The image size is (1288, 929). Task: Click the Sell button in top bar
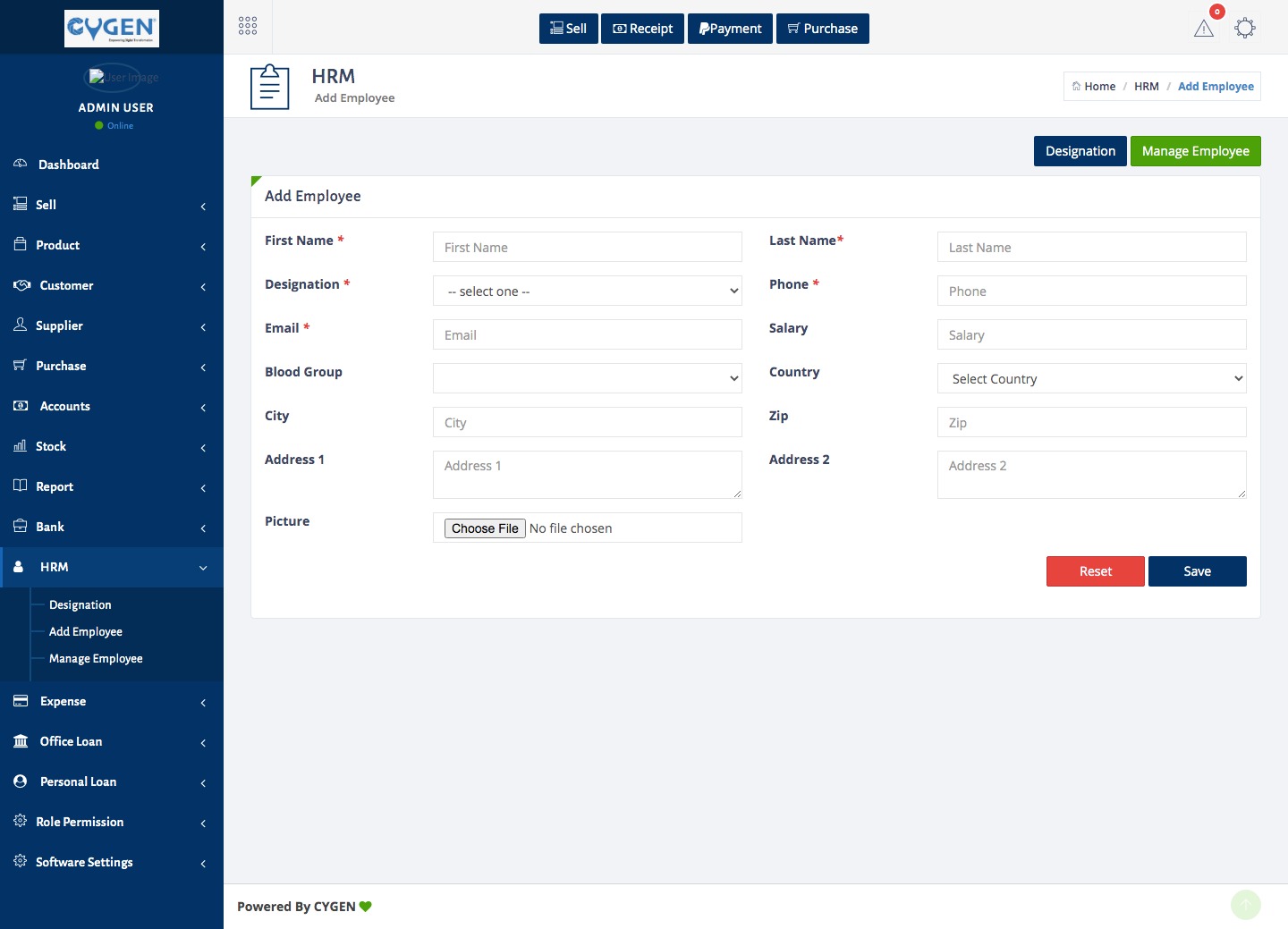569,29
